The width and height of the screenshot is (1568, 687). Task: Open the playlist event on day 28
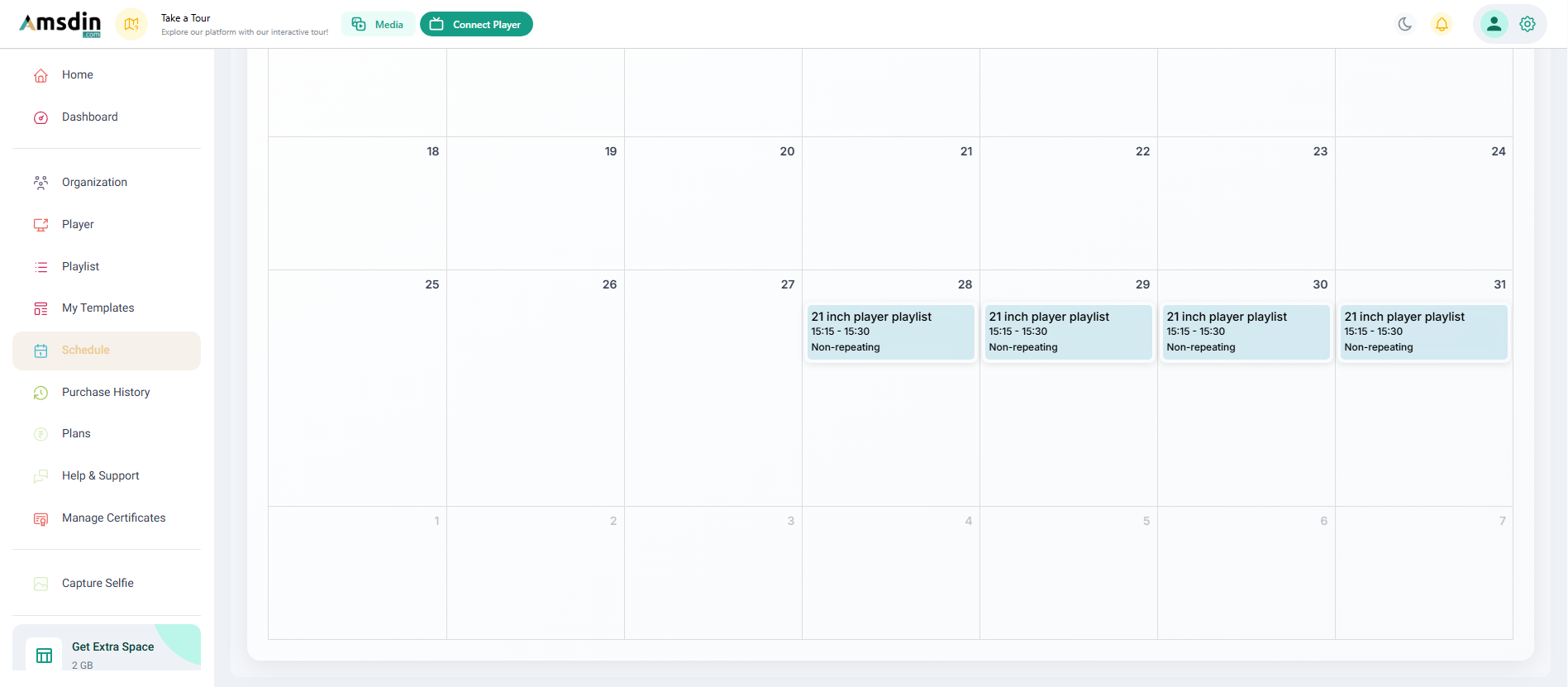(890, 332)
